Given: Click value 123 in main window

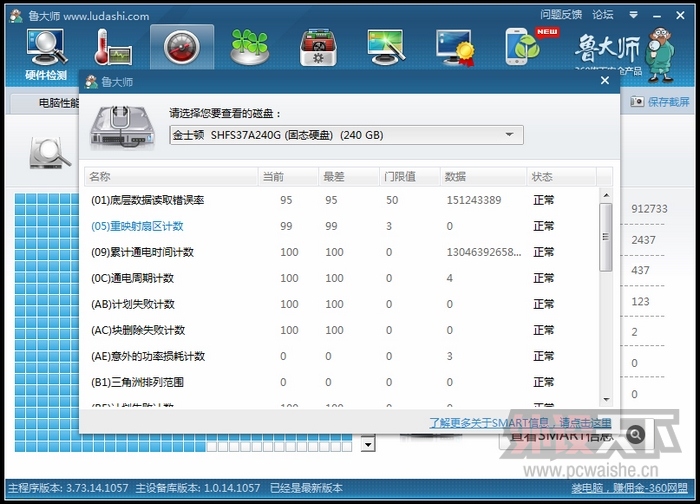Looking at the screenshot, I should point(640,301).
